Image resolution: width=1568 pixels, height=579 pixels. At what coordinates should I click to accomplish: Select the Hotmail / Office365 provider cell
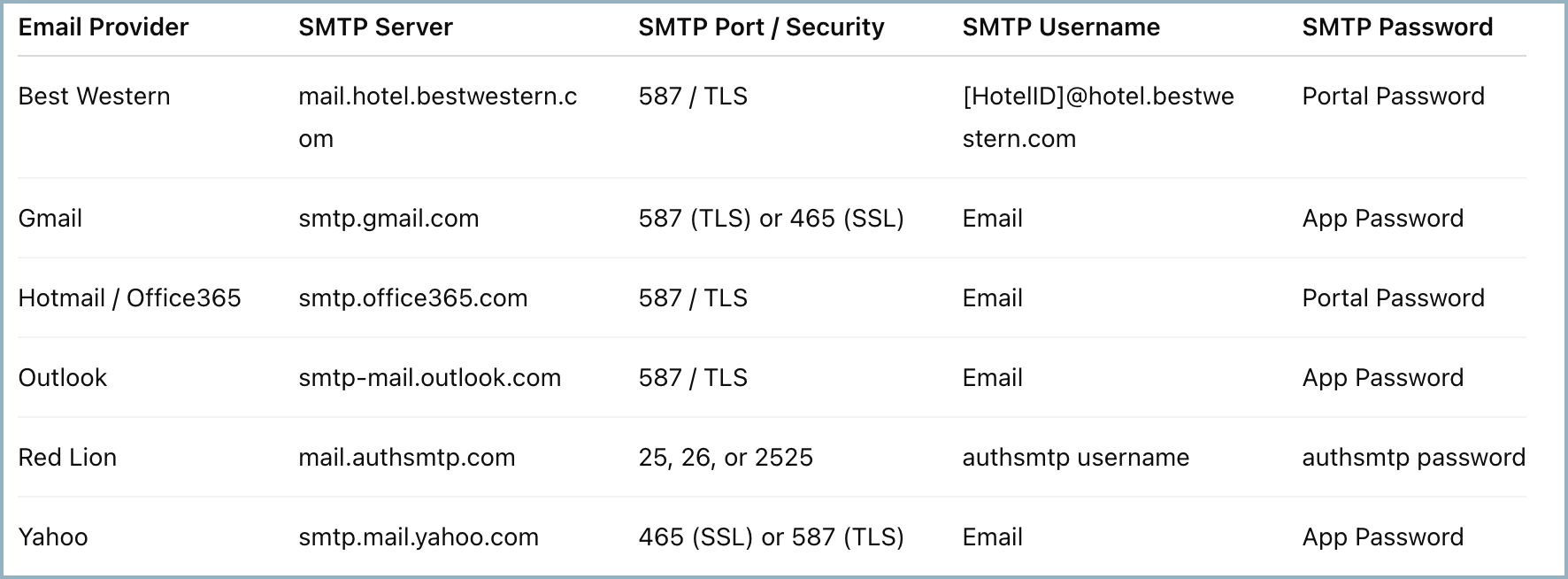point(129,298)
